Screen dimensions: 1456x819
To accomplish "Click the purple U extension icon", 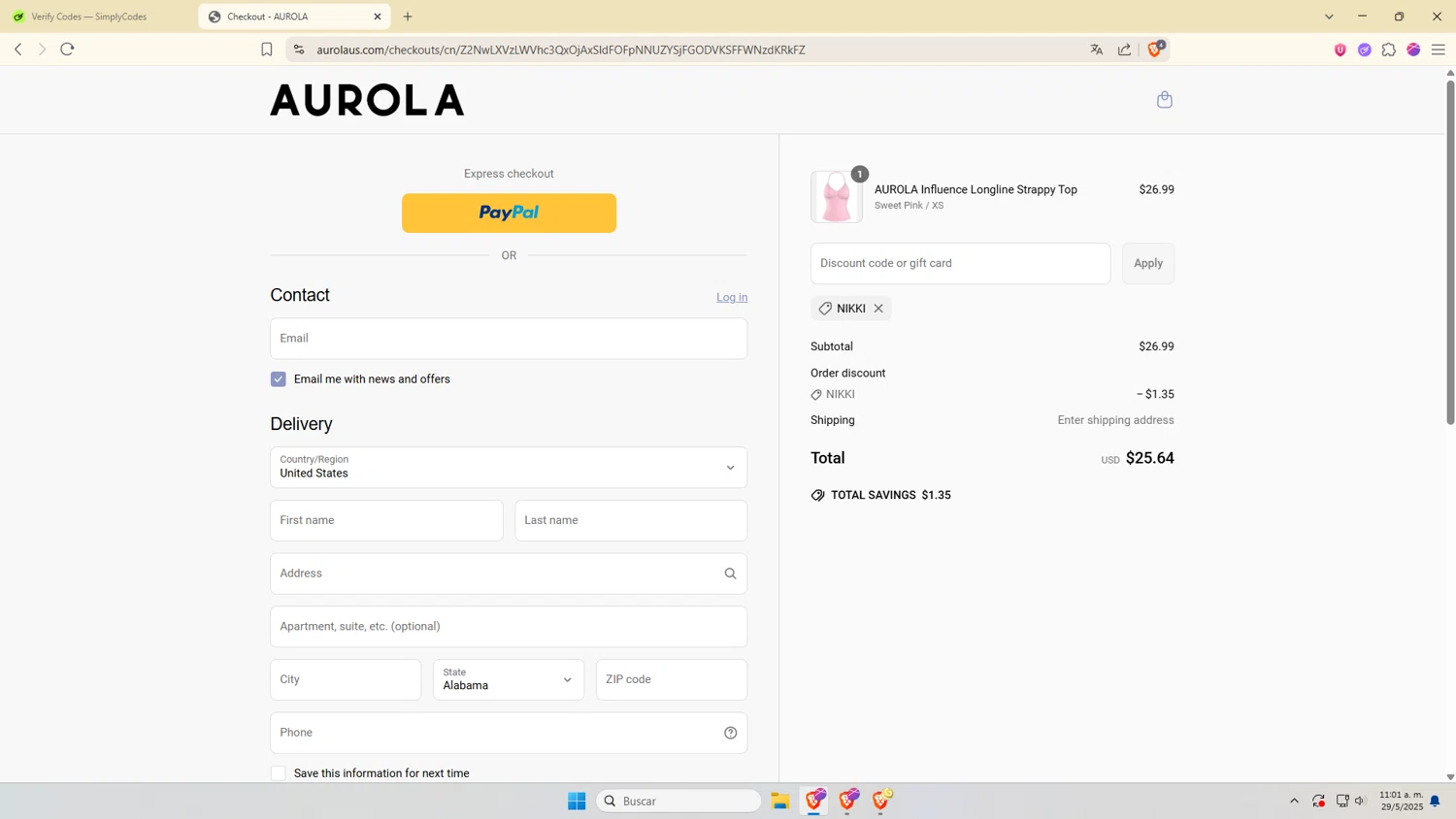I will click(x=1340, y=49).
